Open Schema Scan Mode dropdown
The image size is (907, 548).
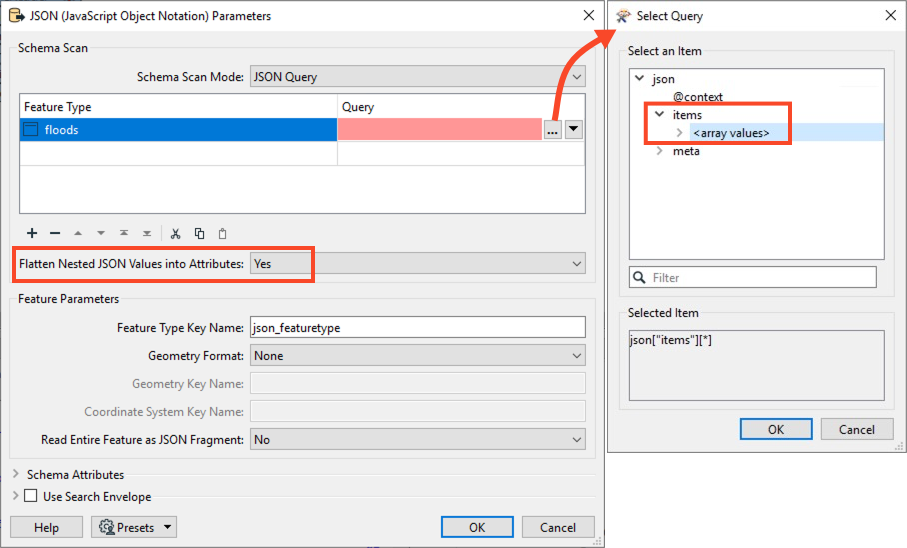click(418, 76)
